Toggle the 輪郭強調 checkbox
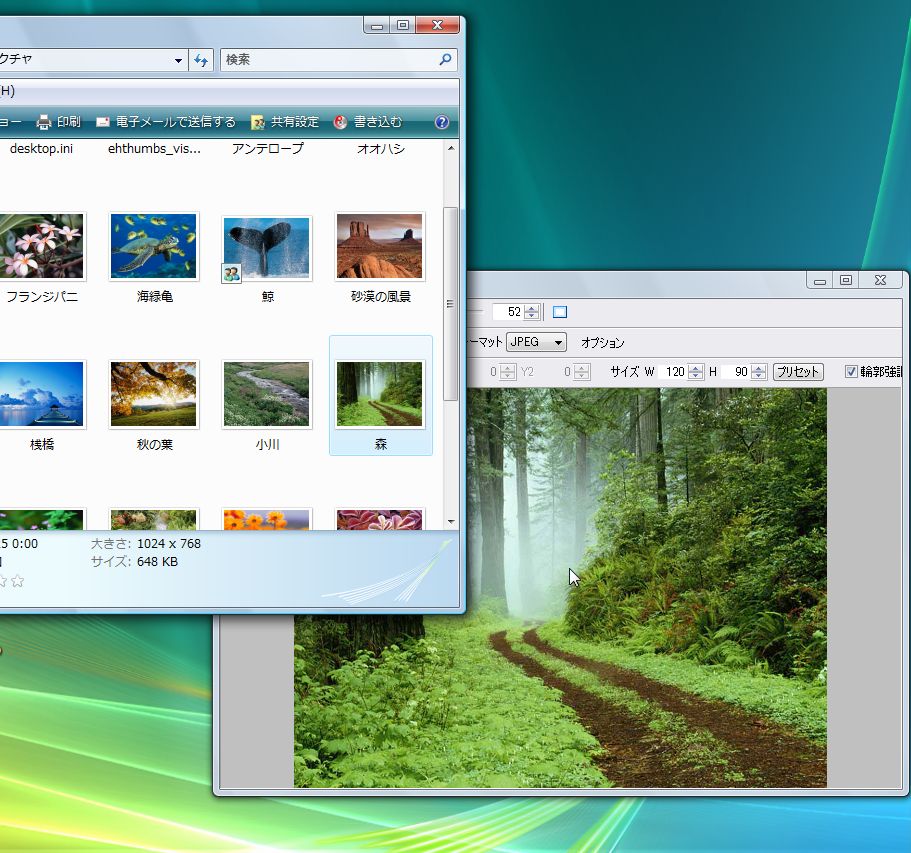This screenshot has height=853, width=911. pyautogui.click(x=851, y=371)
